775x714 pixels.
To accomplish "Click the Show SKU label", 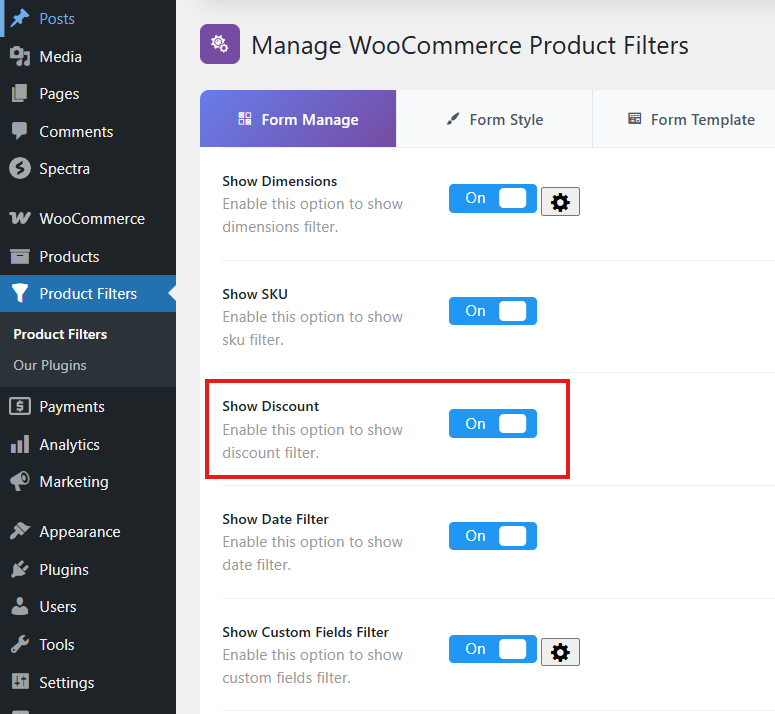I will click(x=255, y=294).
